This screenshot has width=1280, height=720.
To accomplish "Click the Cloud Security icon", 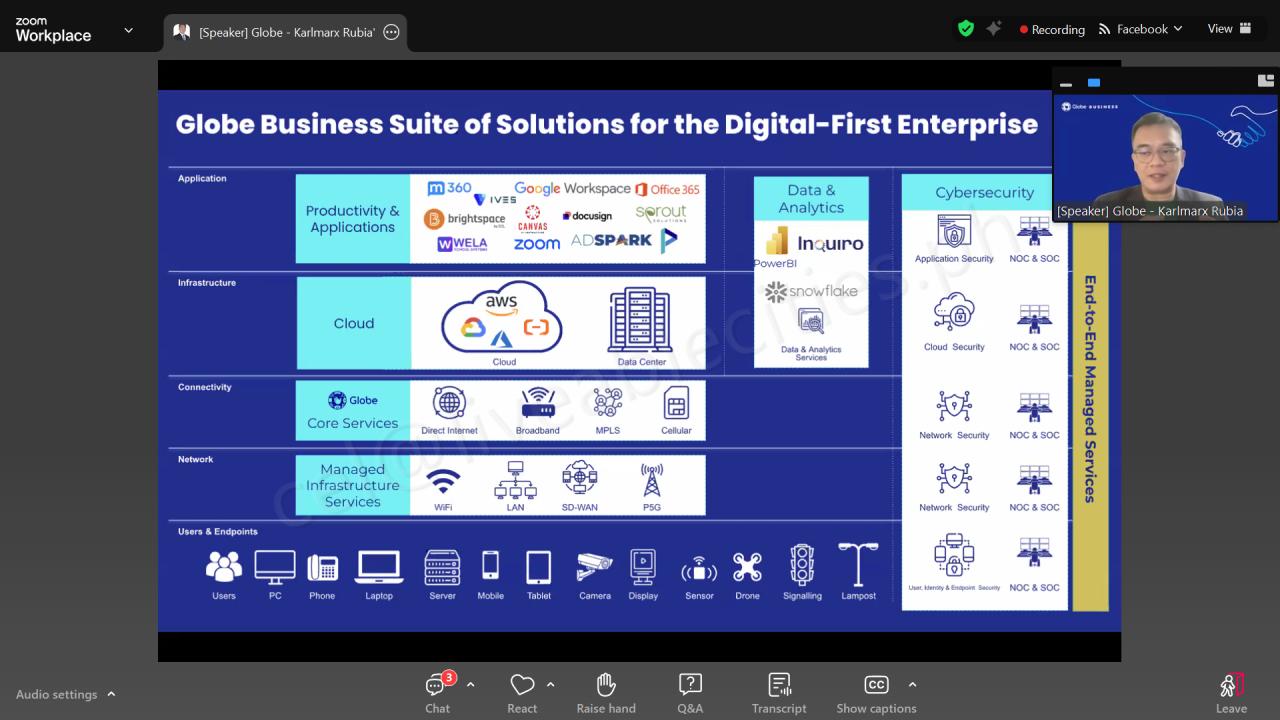I will pos(954,312).
